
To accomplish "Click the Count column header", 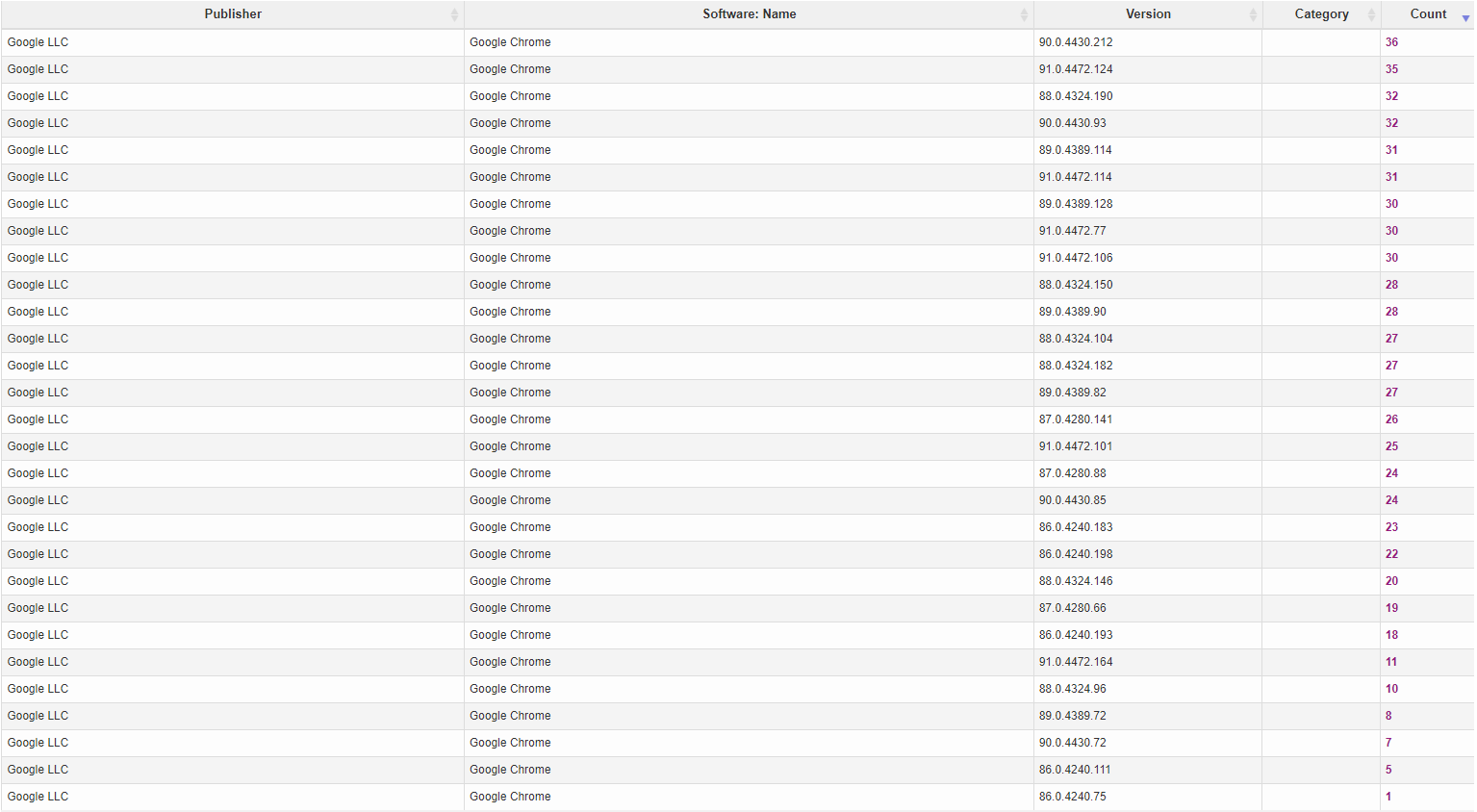I will click(x=1428, y=13).
